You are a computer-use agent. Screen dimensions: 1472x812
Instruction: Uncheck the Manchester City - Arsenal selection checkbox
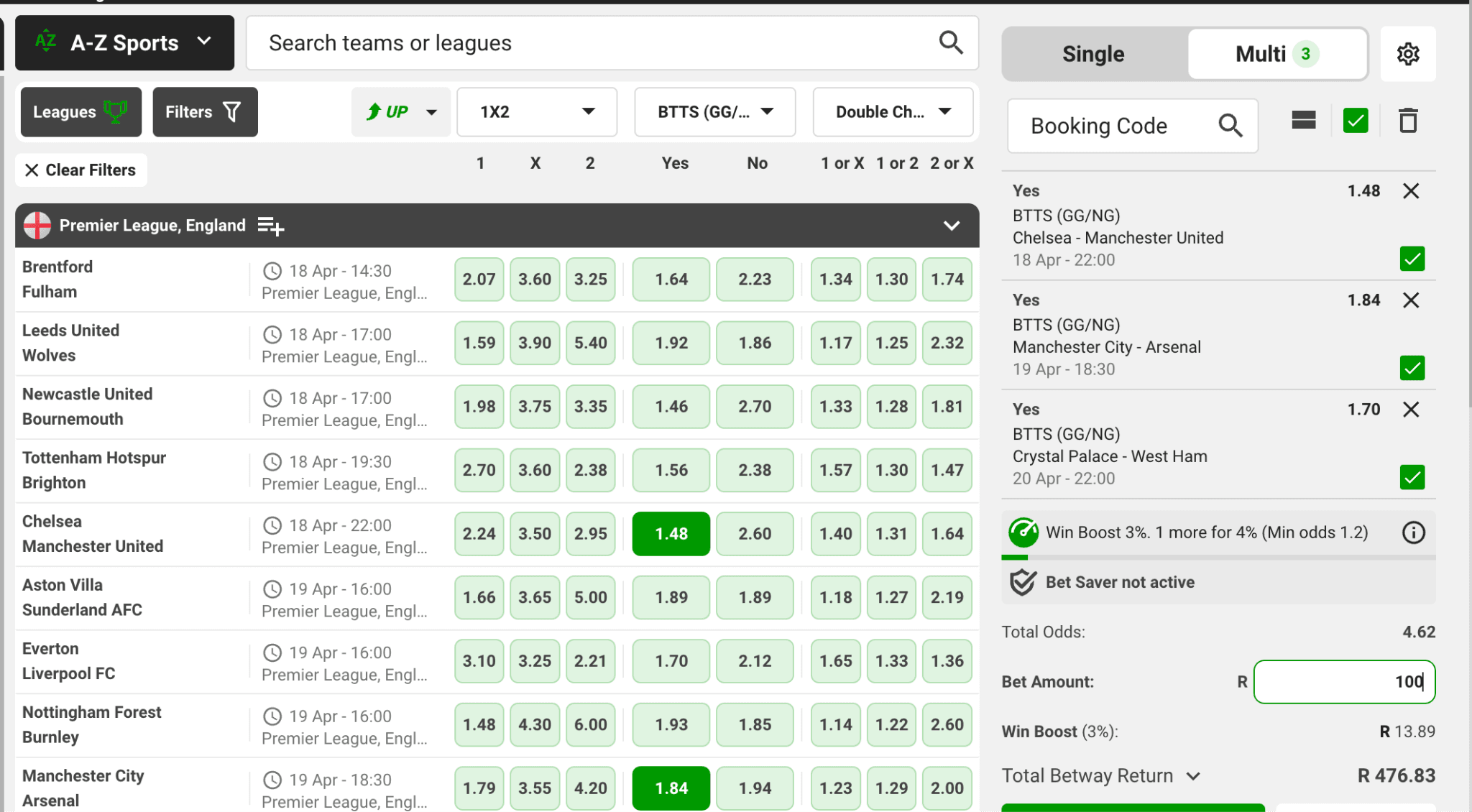click(x=1412, y=368)
